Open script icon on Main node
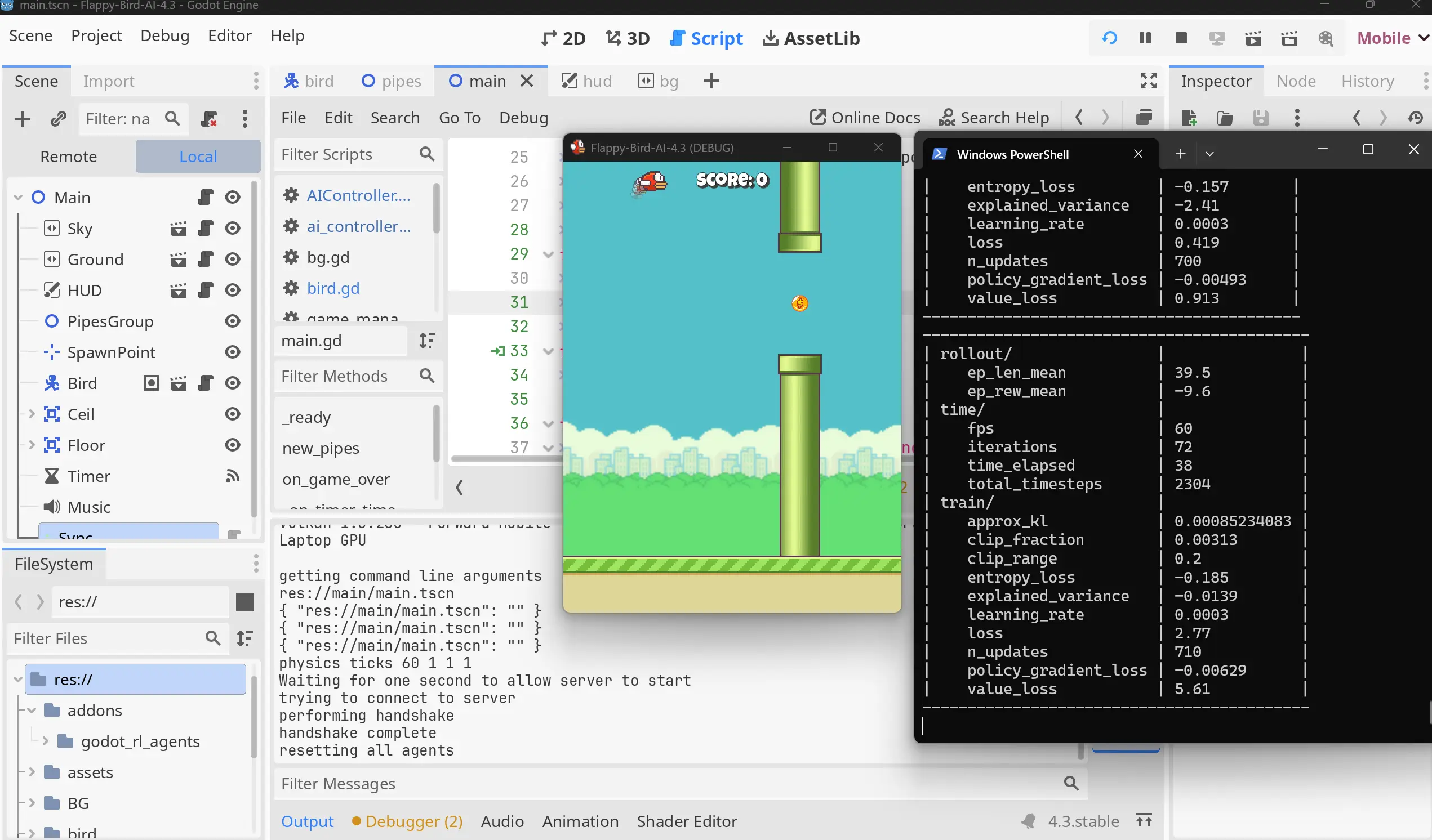Screen dimensions: 1432x840 tap(205, 197)
